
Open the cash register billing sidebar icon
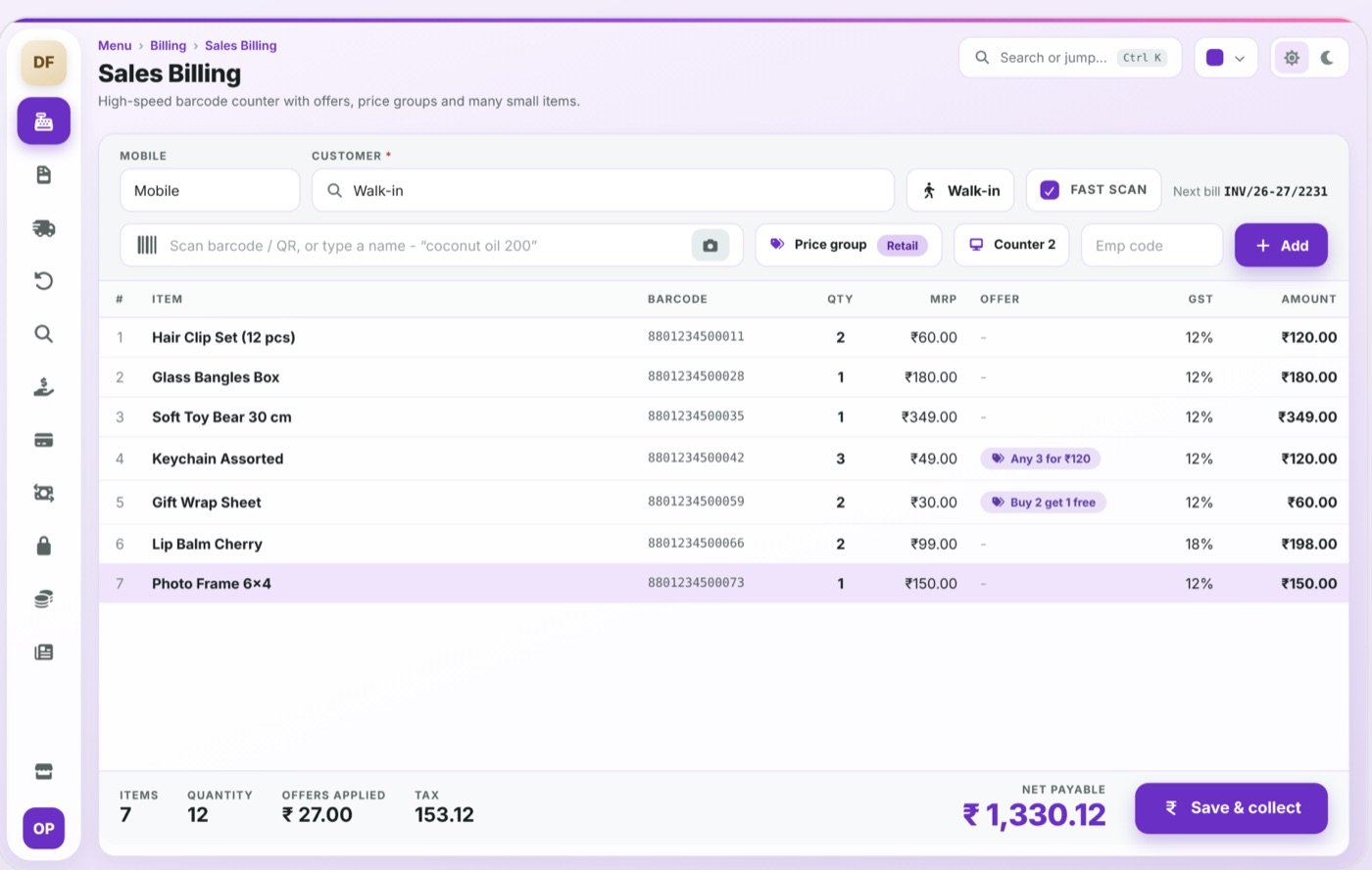(44, 121)
